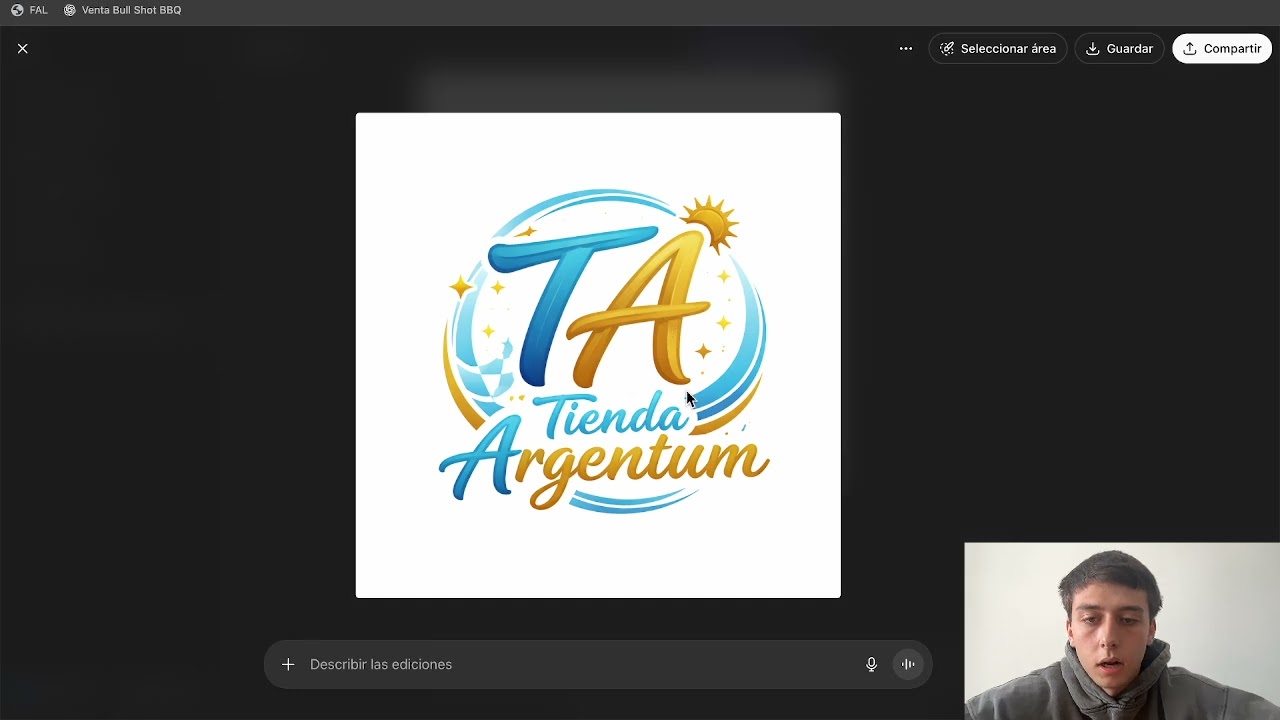
Task: Share the image with Compartir
Action: [x=1222, y=48]
